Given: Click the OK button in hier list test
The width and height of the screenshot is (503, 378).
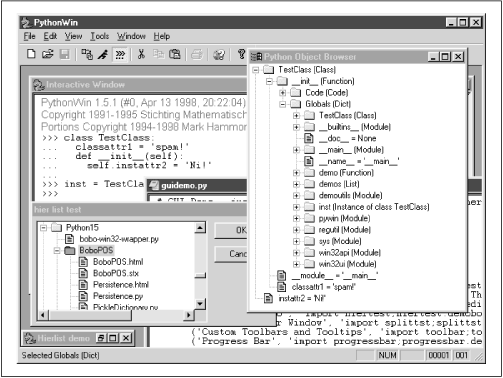Looking at the screenshot, I should click(x=231, y=230).
